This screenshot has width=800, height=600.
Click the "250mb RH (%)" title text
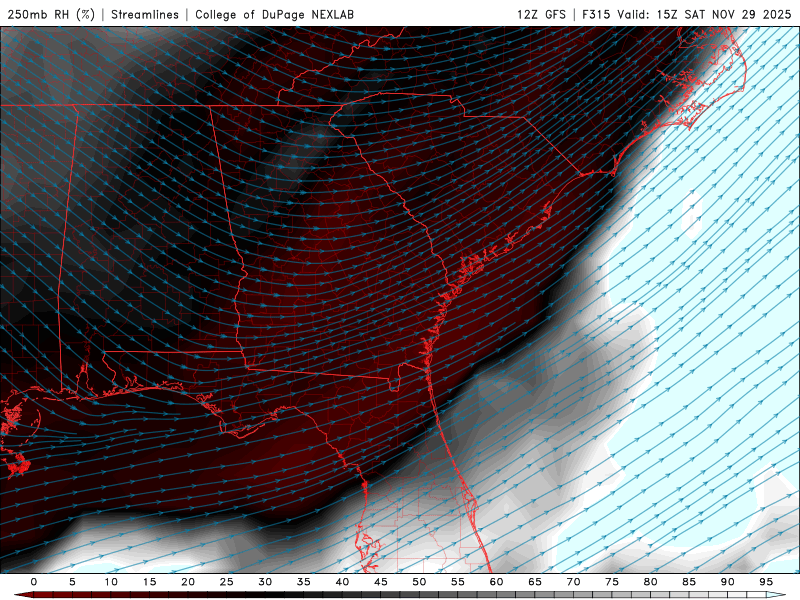pos(51,14)
